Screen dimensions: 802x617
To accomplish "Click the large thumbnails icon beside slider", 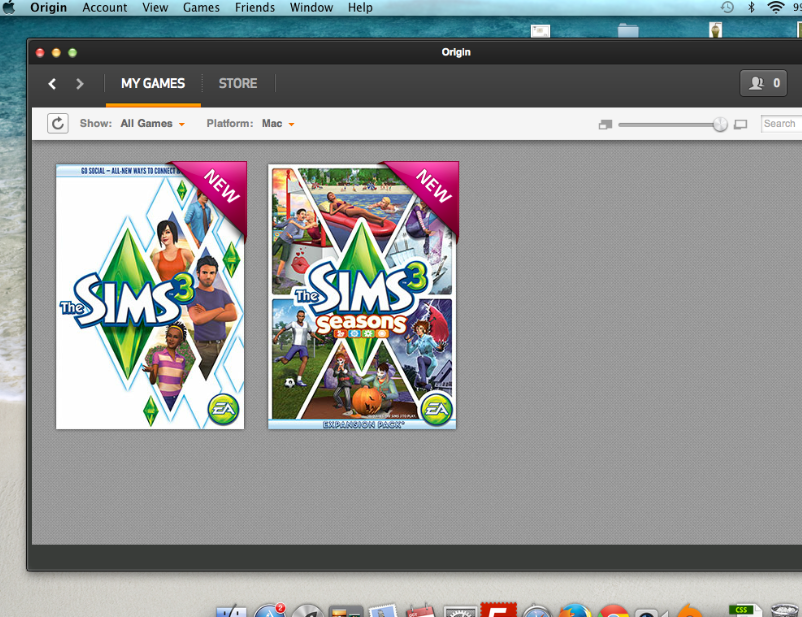I will pyautogui.click(x=740, y=124).
